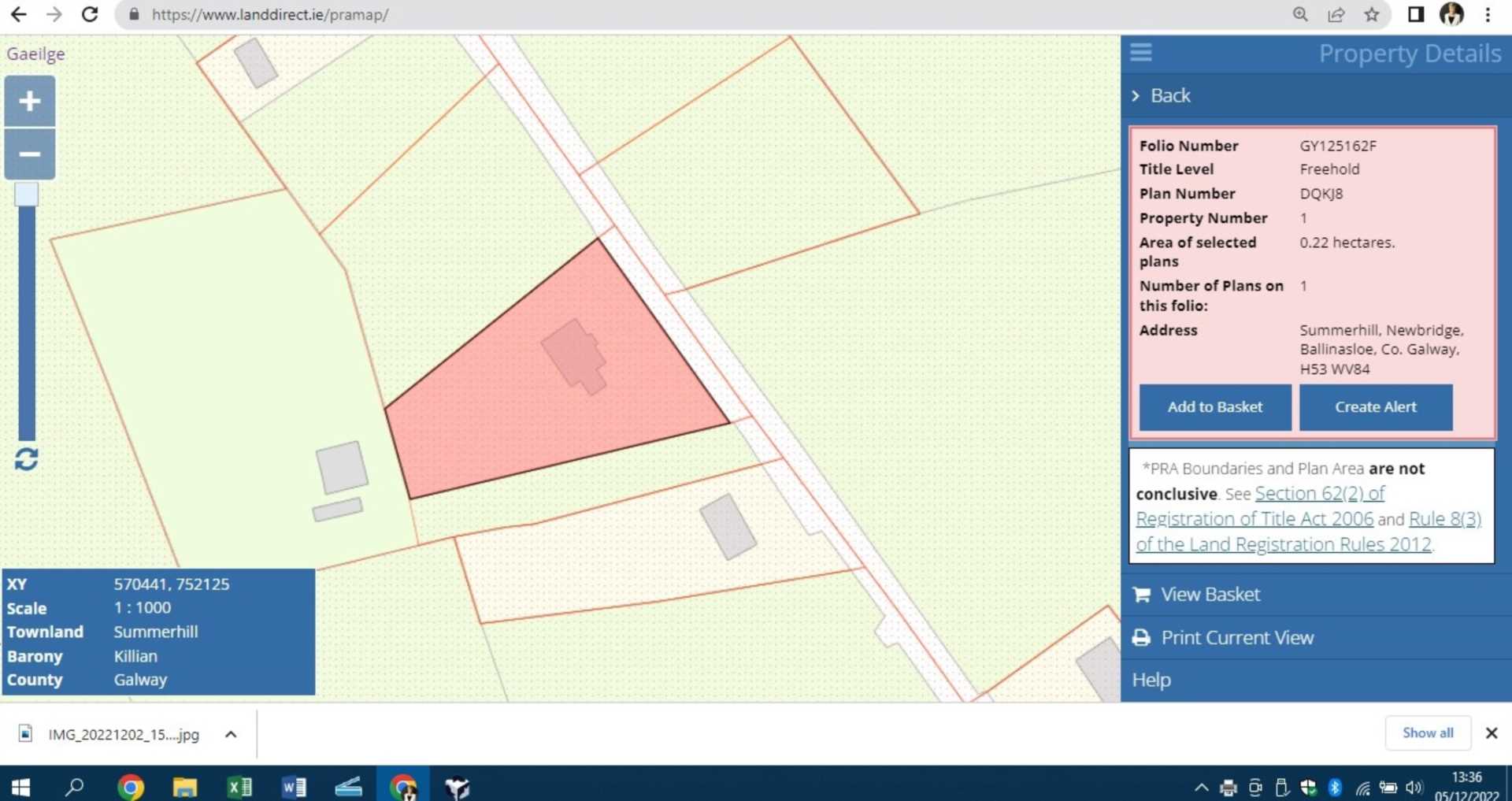The image size is (1512, 801).
Task: Open the hamburger menu in Property Details
Action: click(x=1140, y=53)
